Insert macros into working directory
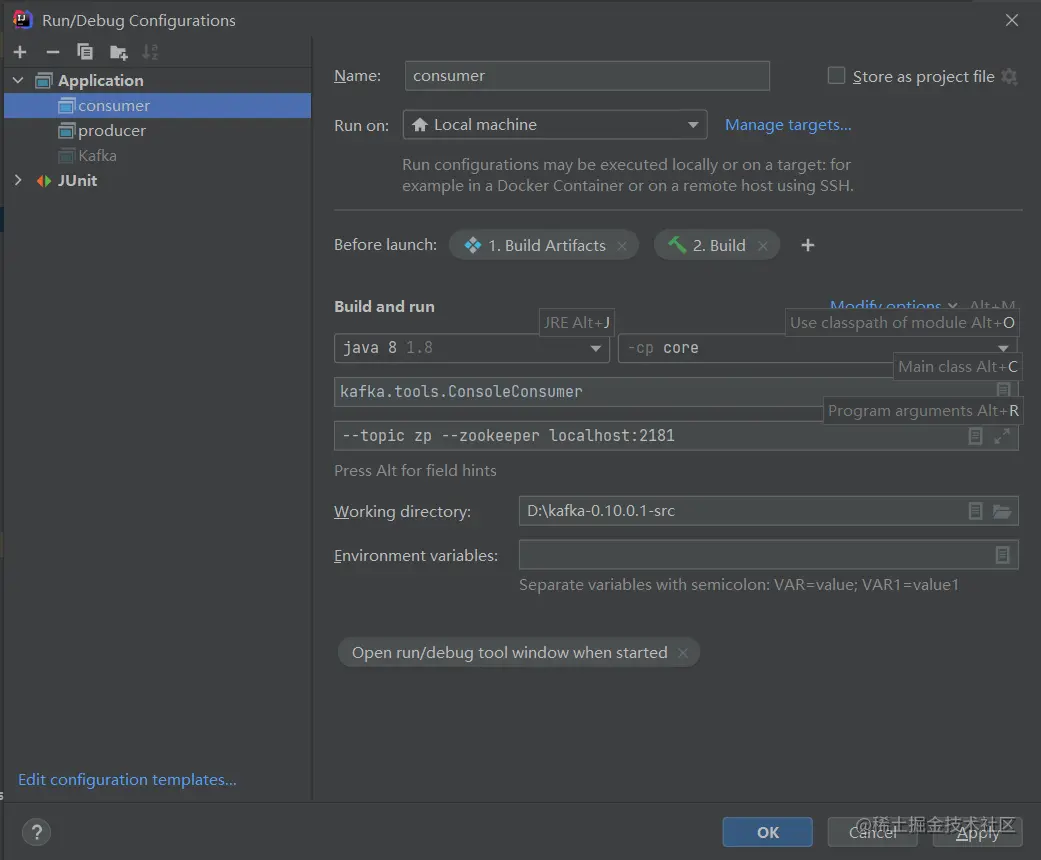This screenshot has height=860, width=1041. point(975,511)
